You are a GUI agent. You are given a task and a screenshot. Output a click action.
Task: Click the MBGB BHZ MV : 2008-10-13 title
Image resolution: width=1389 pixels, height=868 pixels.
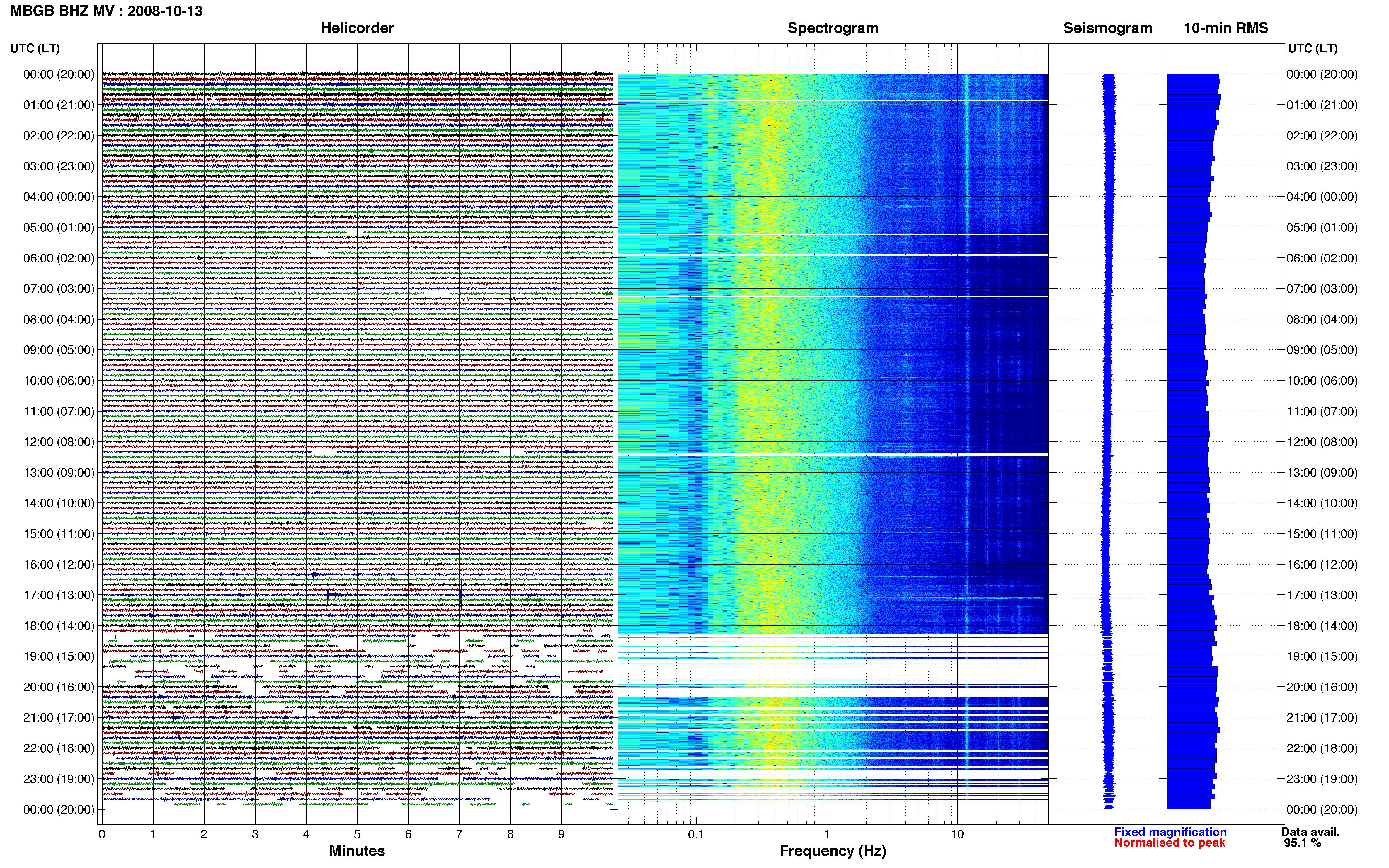point(106,11)
